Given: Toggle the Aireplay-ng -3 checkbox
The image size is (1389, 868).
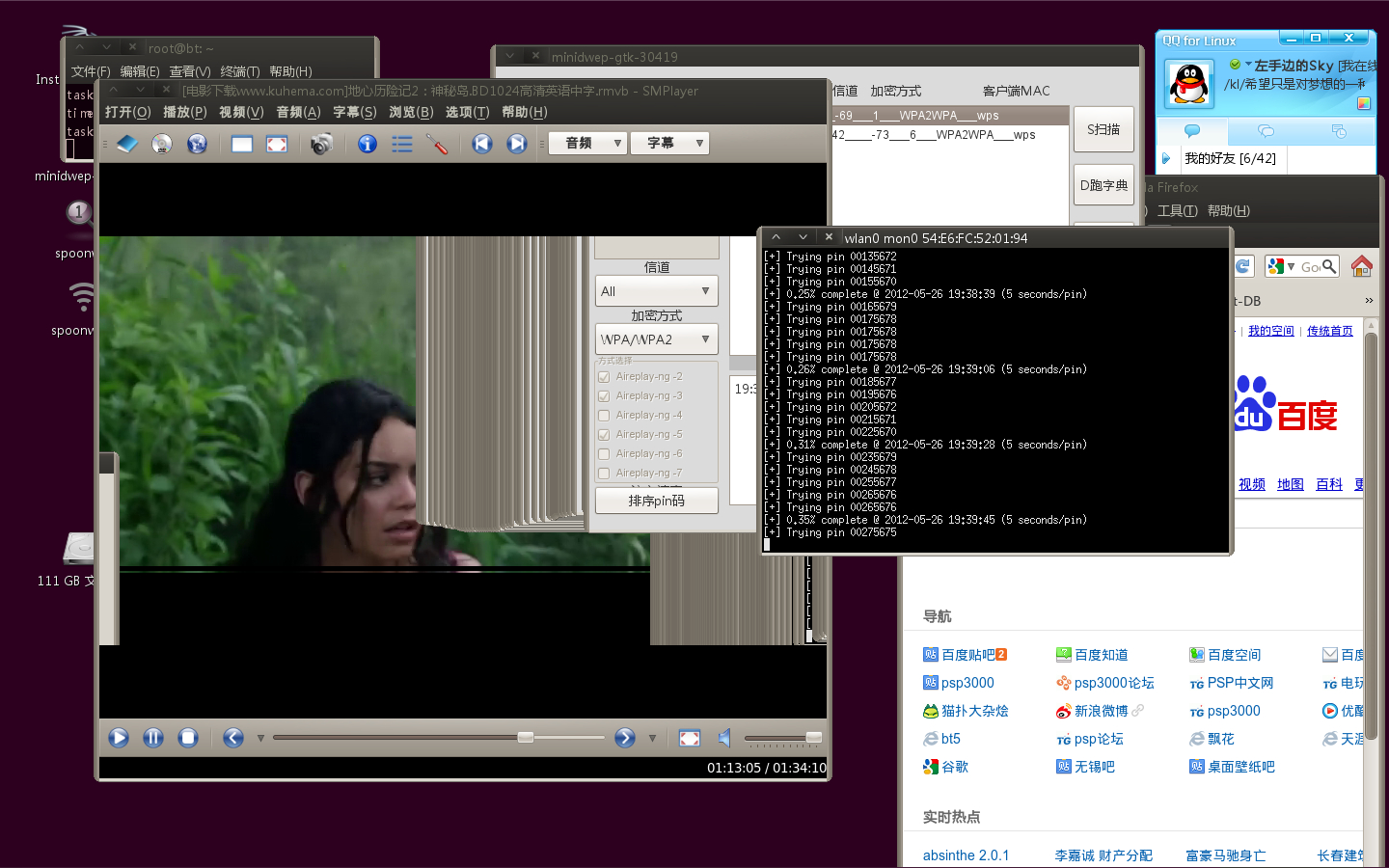Looking at the screenshot, I should click(604, 396).
